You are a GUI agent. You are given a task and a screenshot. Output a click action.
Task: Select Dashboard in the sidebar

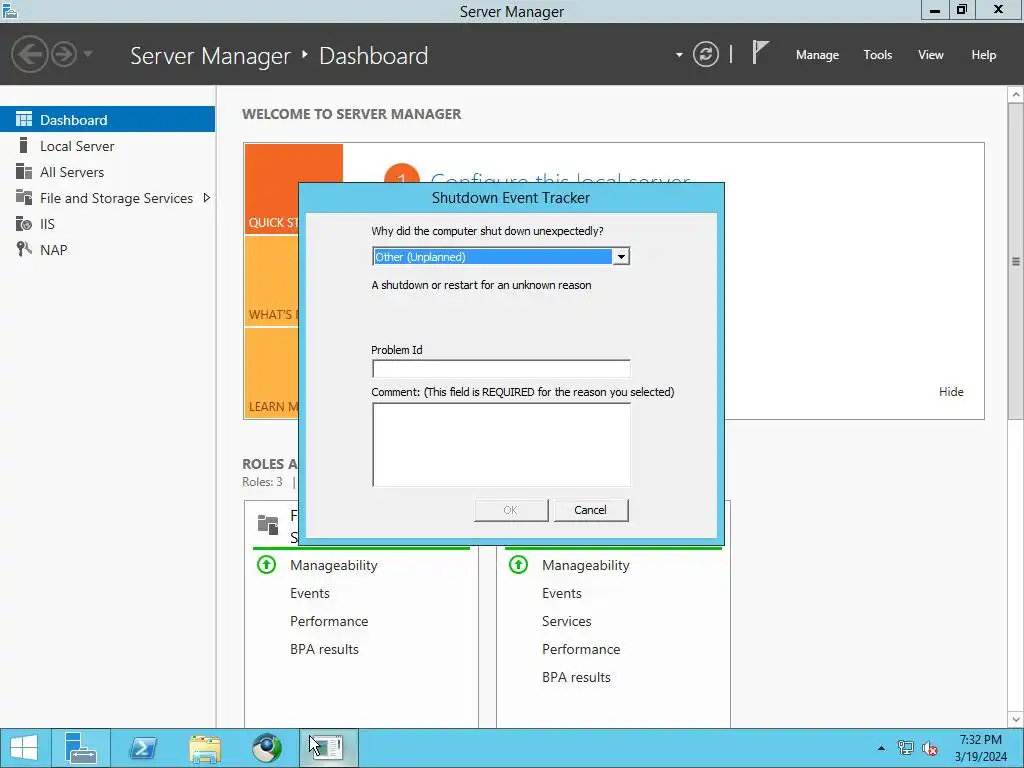pos(107,120)
